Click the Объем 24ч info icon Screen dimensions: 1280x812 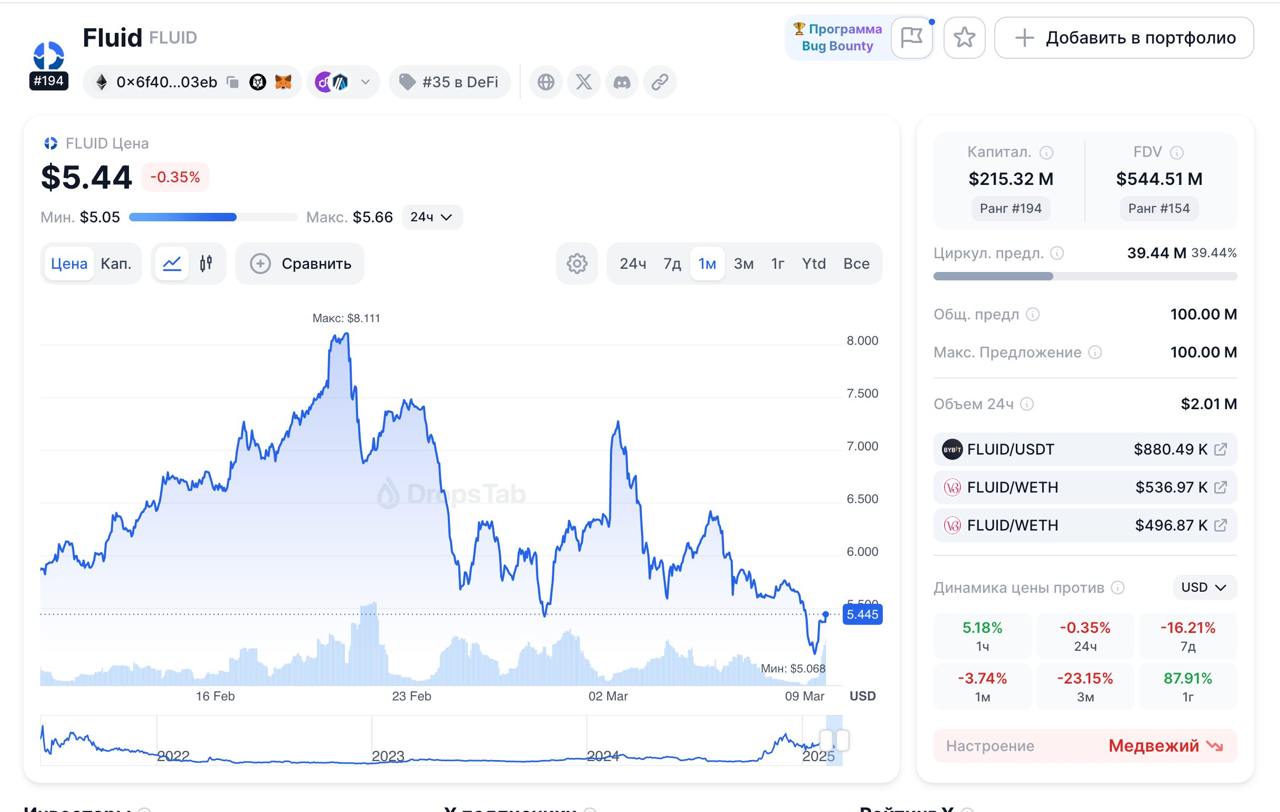coord(1027,404)
